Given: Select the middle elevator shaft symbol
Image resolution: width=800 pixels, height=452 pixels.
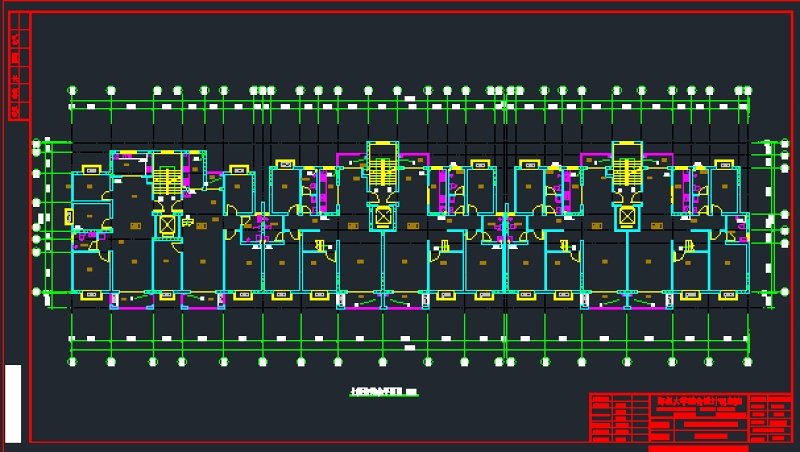Looking at the screenshot, I should point(383,216).
